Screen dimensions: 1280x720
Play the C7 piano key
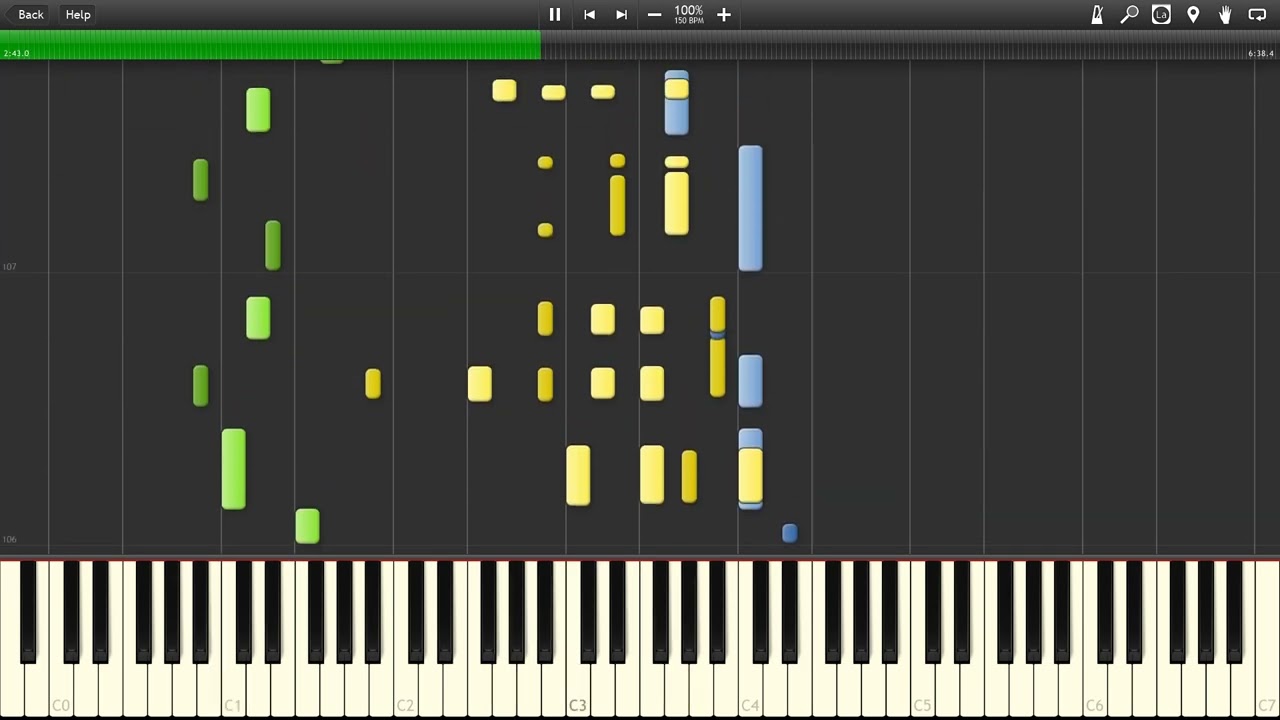[x=1267, y=690]
